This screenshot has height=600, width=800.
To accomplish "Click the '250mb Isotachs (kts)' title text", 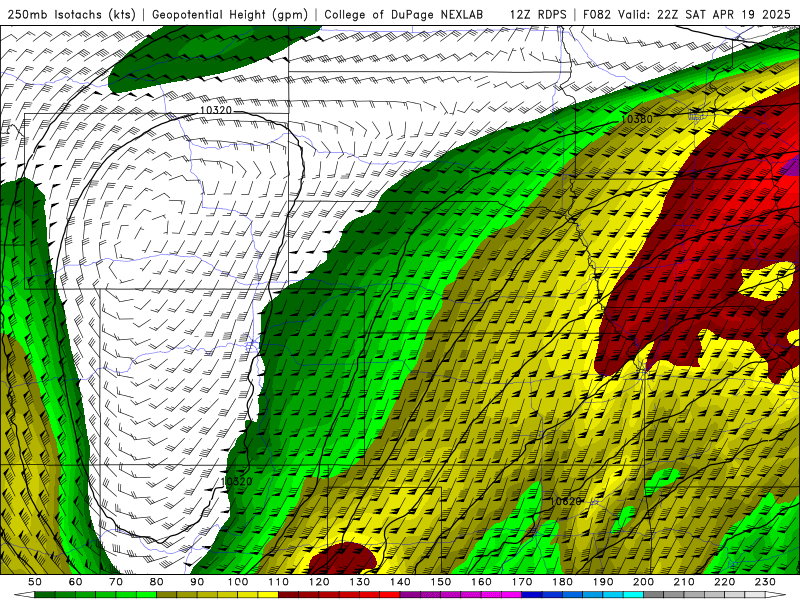I will pyautogui.click(x=71, y=15).
